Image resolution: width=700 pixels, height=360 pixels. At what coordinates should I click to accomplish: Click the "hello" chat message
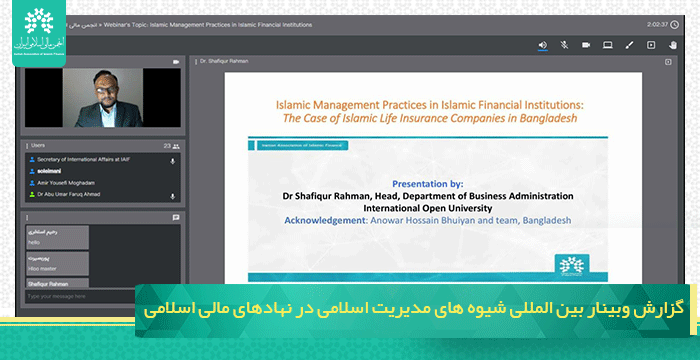[x=58, y=238]
